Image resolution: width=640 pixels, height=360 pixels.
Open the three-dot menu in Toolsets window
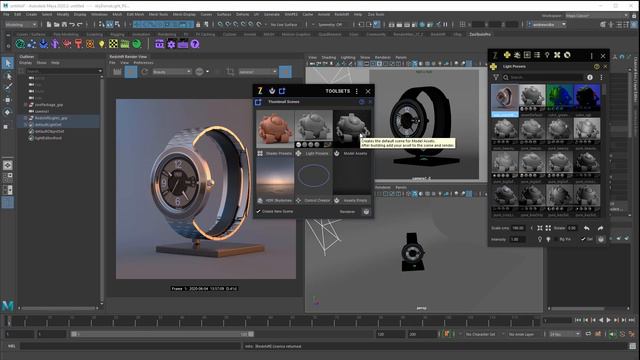coord(357,91)
